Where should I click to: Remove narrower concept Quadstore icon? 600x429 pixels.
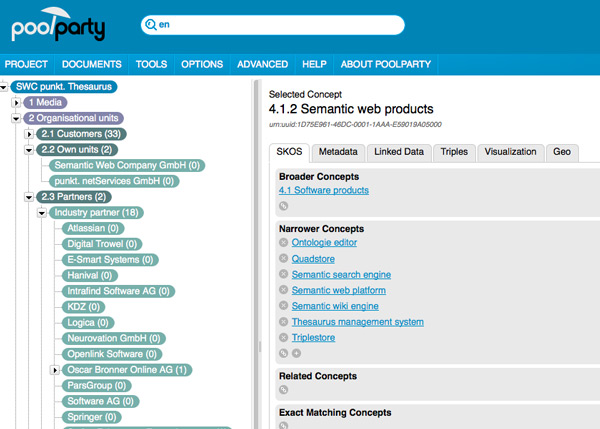284,258
